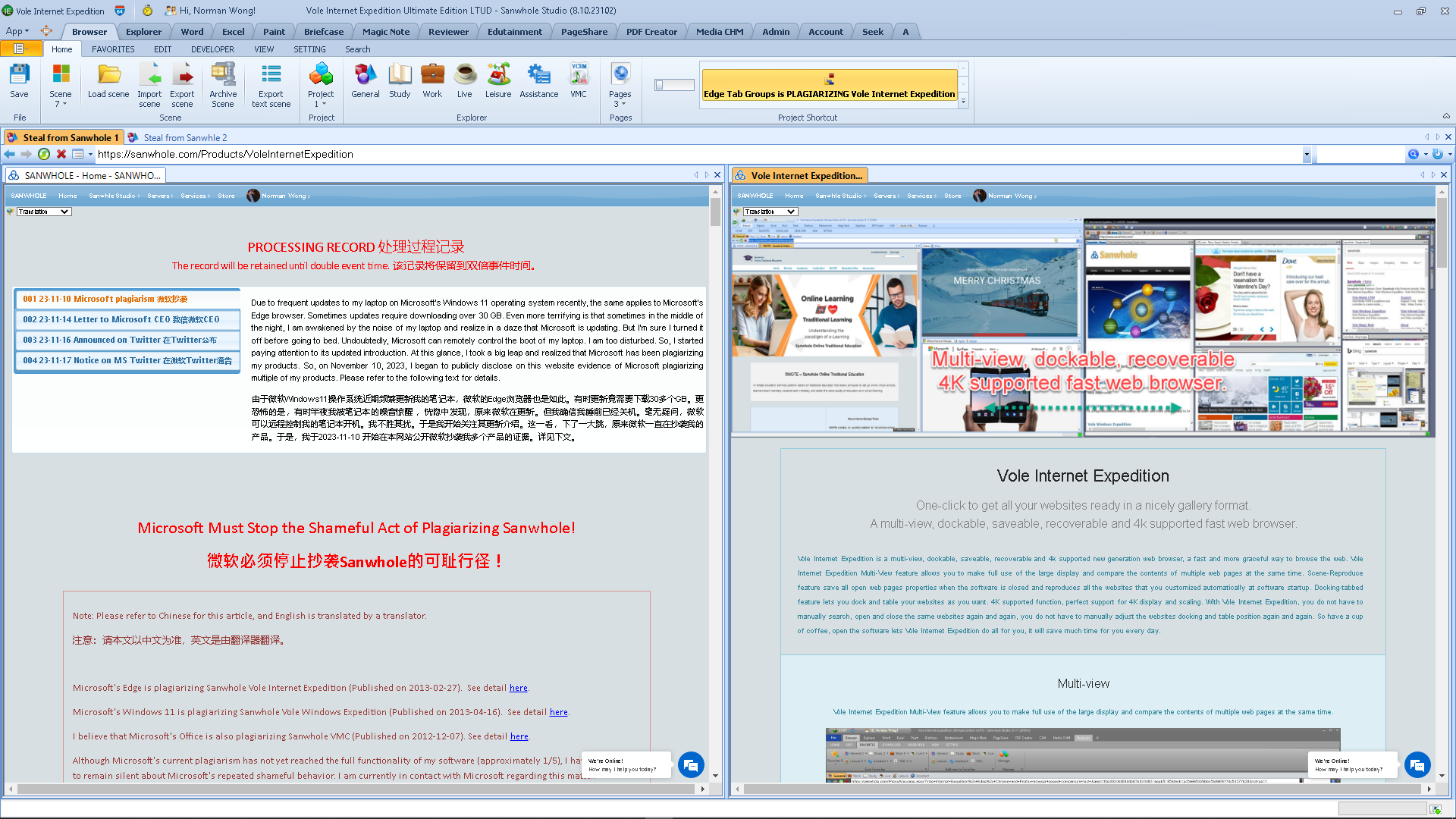
Task: Click Edge Tab Groups project shortcut
Action: click(x=829, y=86)
